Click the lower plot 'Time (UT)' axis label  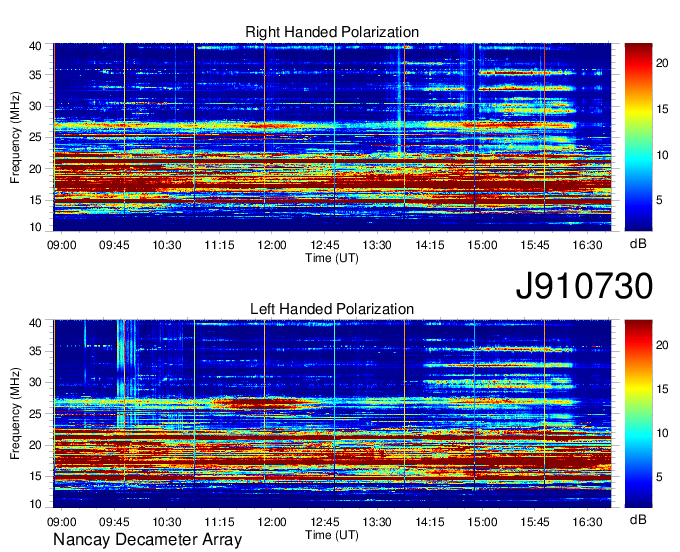point(332,535)
